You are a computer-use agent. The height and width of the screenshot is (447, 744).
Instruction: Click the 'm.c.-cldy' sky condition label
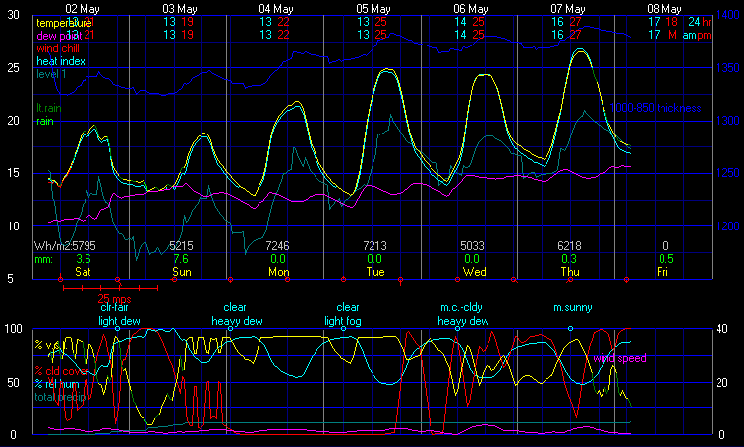(x=461, y=307)
